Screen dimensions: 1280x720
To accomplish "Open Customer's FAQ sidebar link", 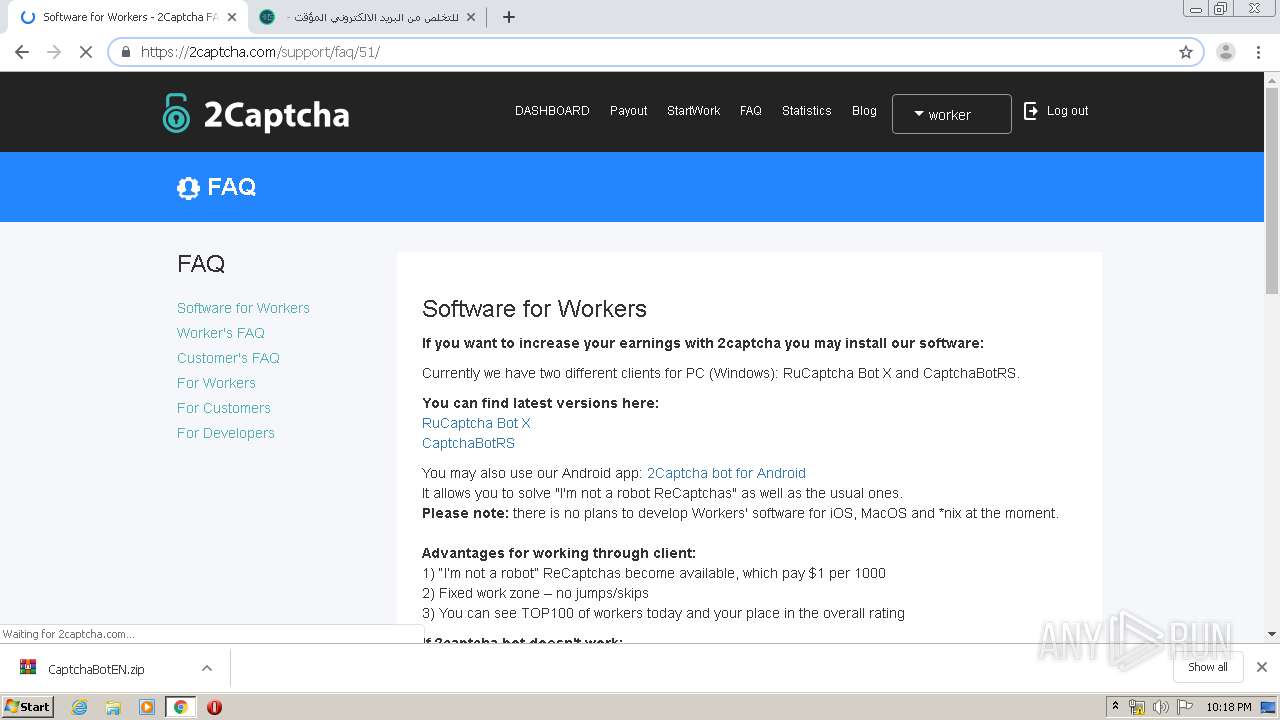I will pos(228,358).
